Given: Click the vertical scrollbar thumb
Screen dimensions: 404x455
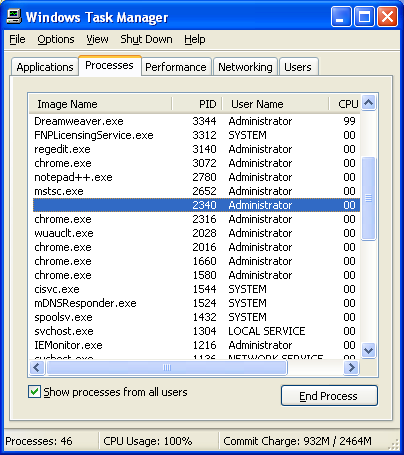Looking at the screenshot, I should pos(369,198).
